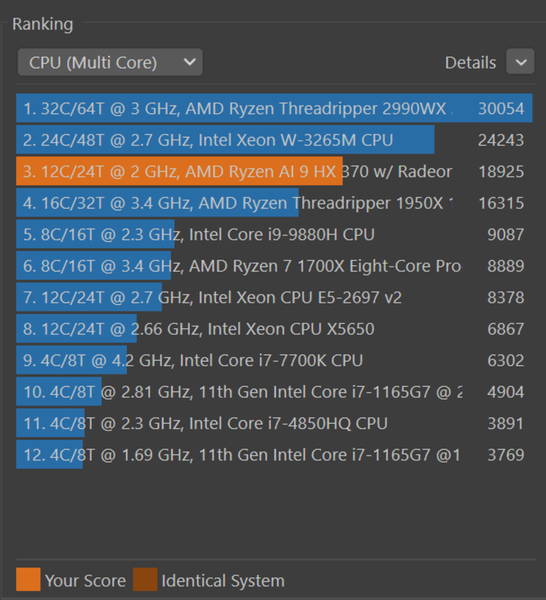Select the Intel Core i9-9880H row

click(x=274, y=234)
